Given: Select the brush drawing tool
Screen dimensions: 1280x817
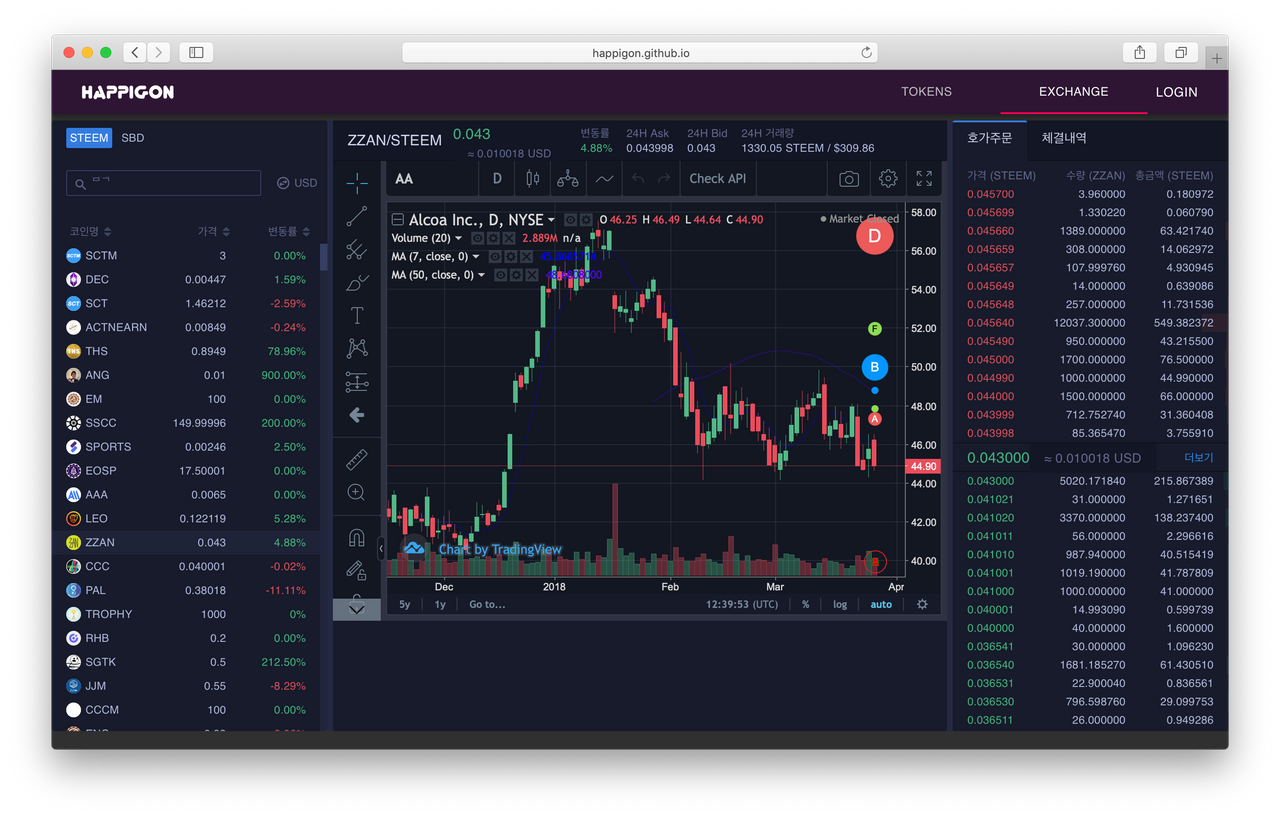Looking at the screenshot, I should 357,283.
